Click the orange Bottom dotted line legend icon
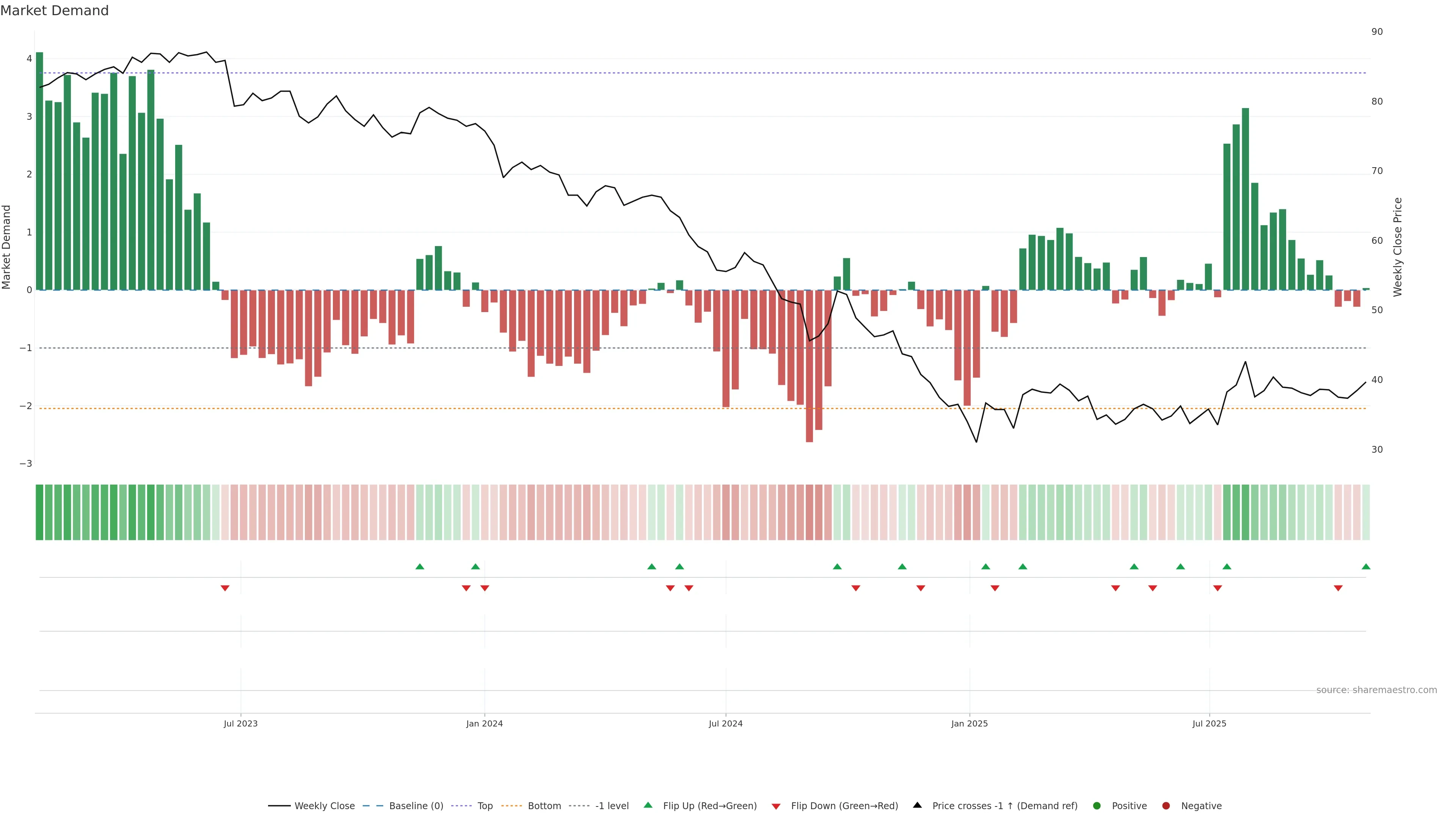Image resolution: width=1456 pixels, height=819 pixels. (511, 806)
